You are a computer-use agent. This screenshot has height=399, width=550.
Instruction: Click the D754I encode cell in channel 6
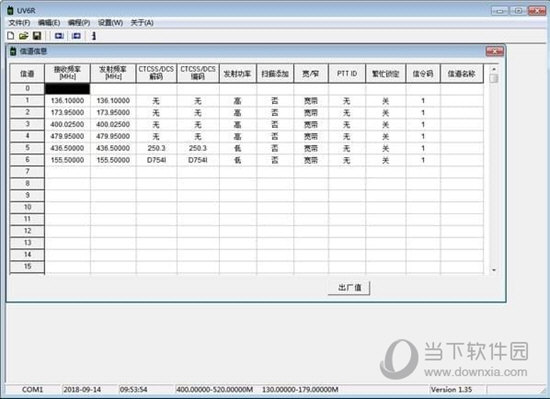(198, 160)
